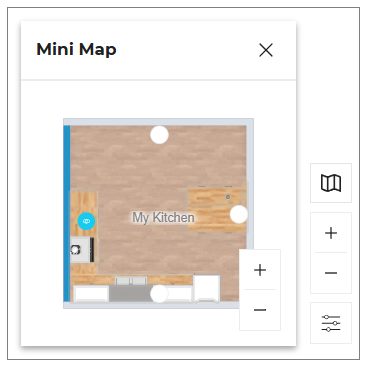Click the minus button overlapping the mini map
This screenshot has height=369, width=367.
pyautogui.click(x=260, y=310)
